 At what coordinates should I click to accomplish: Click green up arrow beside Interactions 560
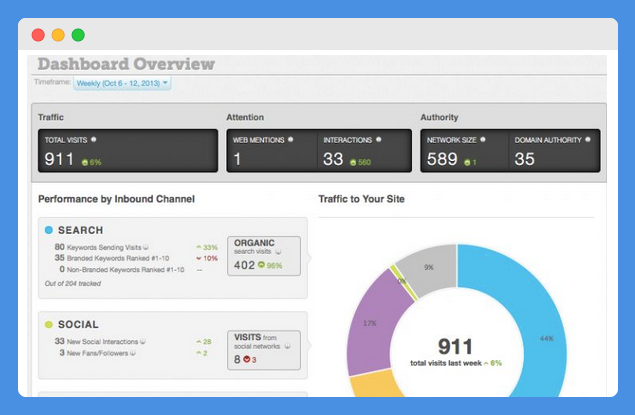point(353,162)
